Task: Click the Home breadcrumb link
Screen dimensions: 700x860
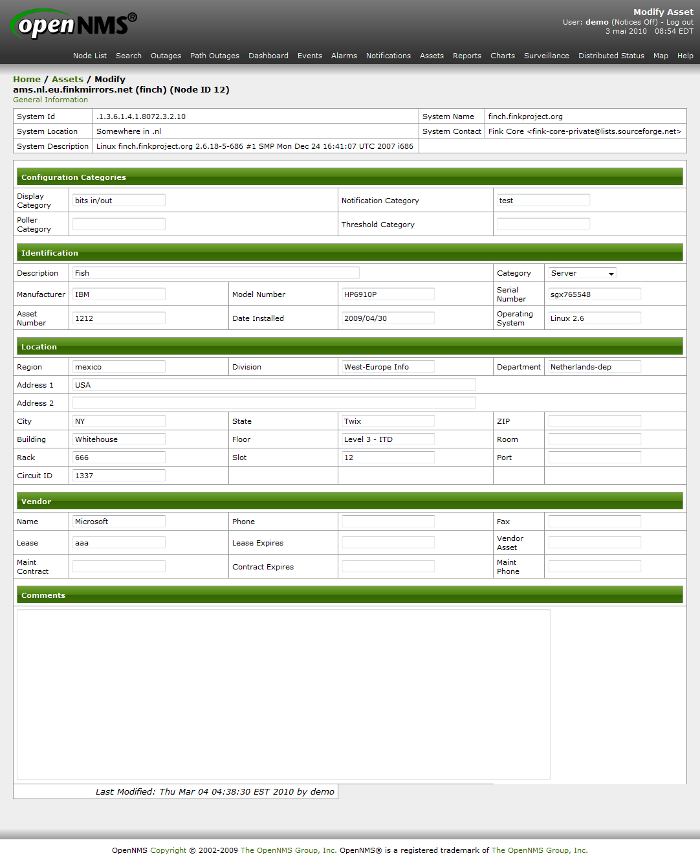Action: 27,79
